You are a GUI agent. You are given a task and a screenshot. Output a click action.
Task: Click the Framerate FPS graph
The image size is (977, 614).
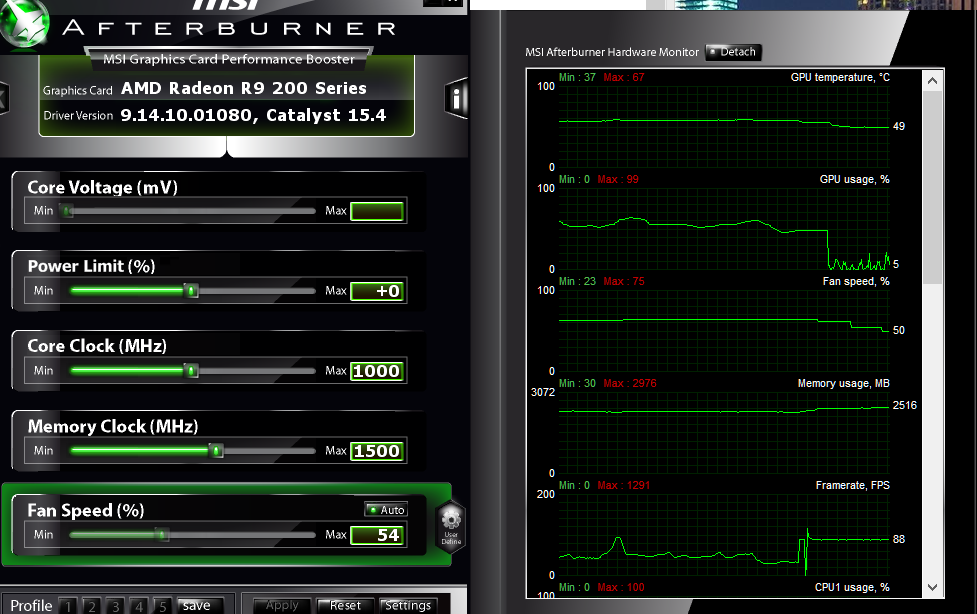click(724, 535)
